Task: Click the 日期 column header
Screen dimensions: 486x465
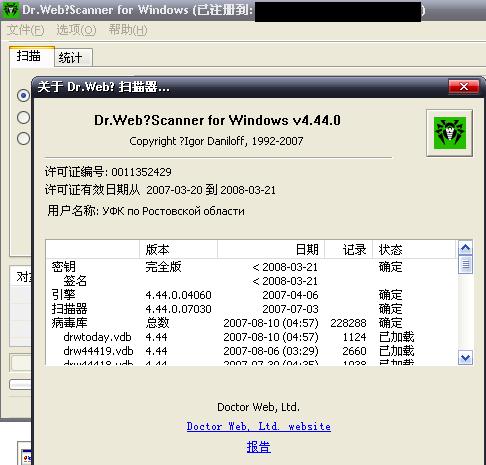Action: [271, 249]
